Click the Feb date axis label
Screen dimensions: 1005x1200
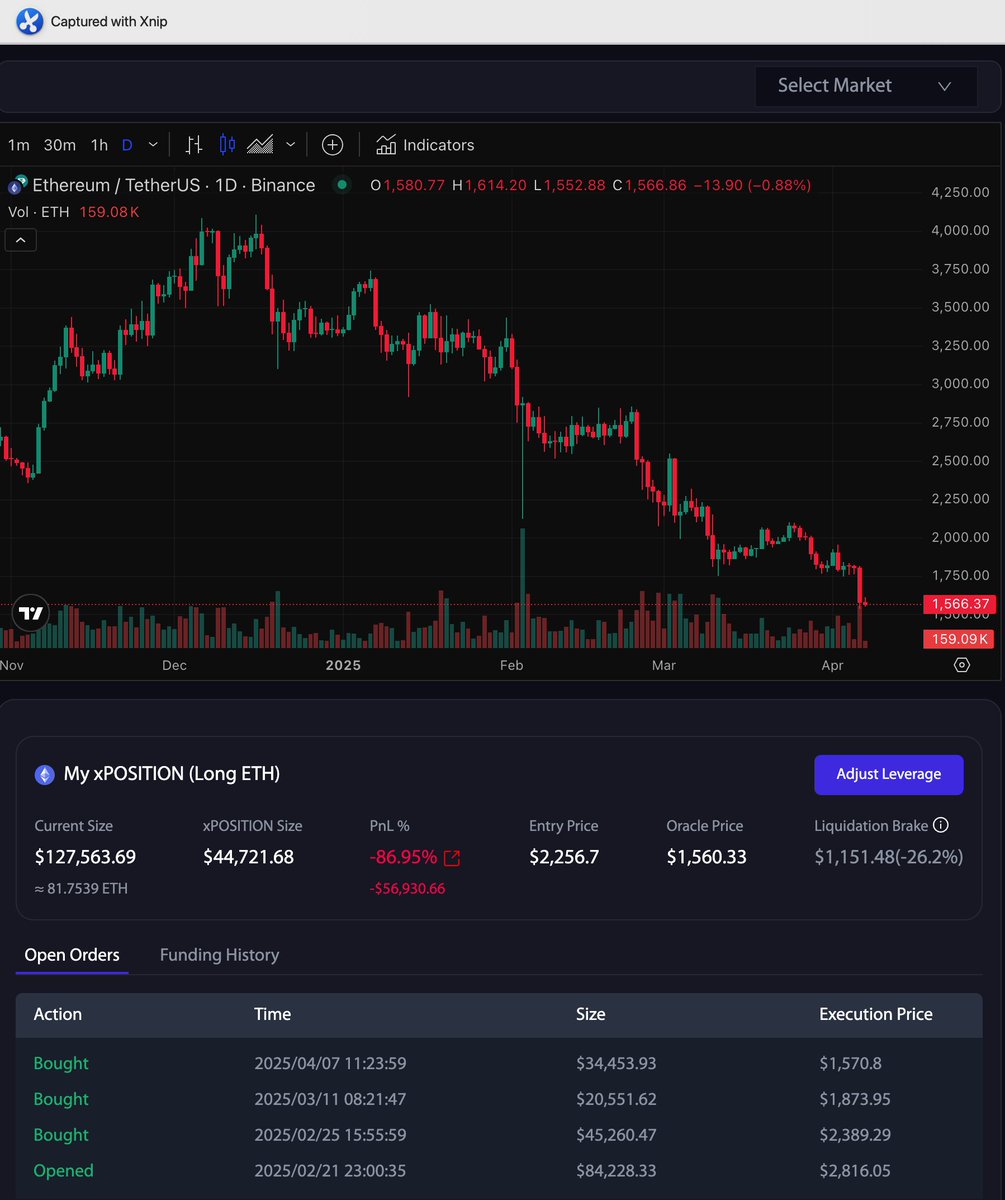click(511, 665)
